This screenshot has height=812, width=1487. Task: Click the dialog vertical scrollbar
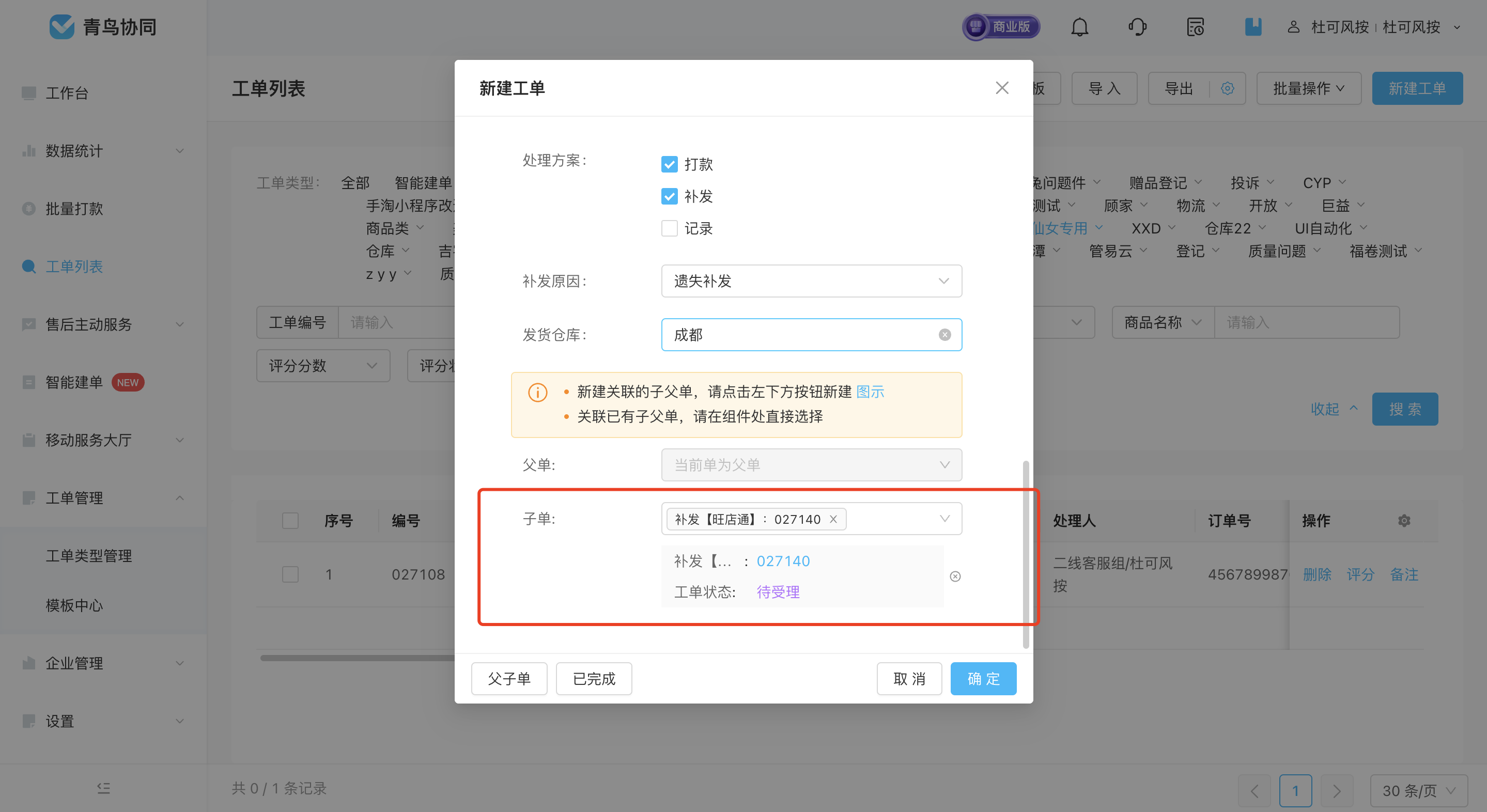[x=1025, y=554]
